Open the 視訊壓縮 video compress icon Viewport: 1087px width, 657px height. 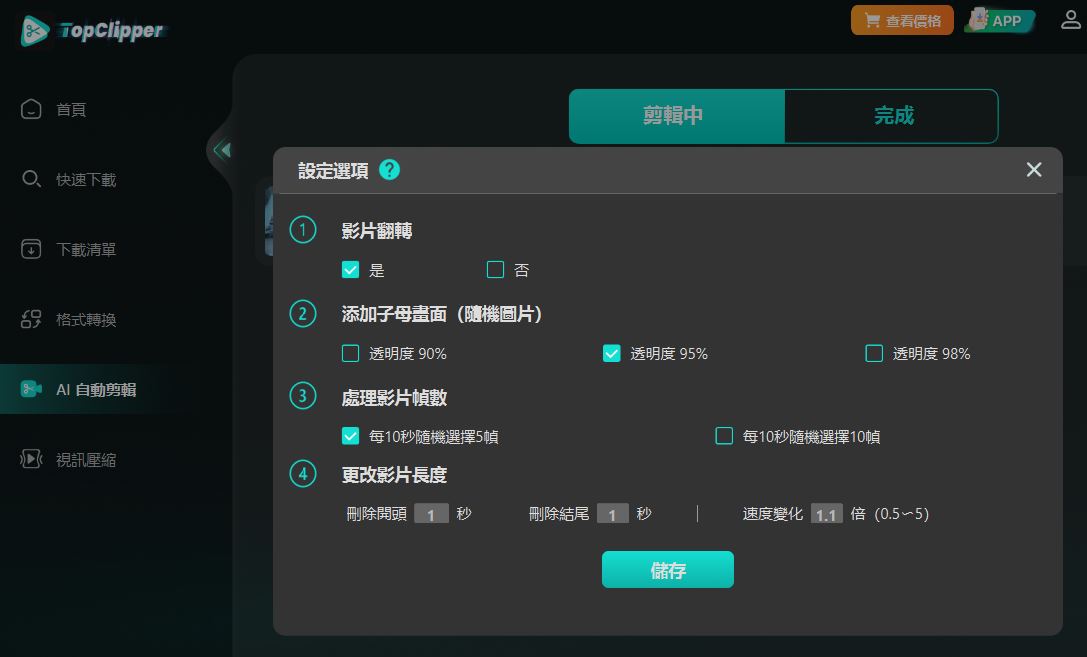[x=31, y=459]
